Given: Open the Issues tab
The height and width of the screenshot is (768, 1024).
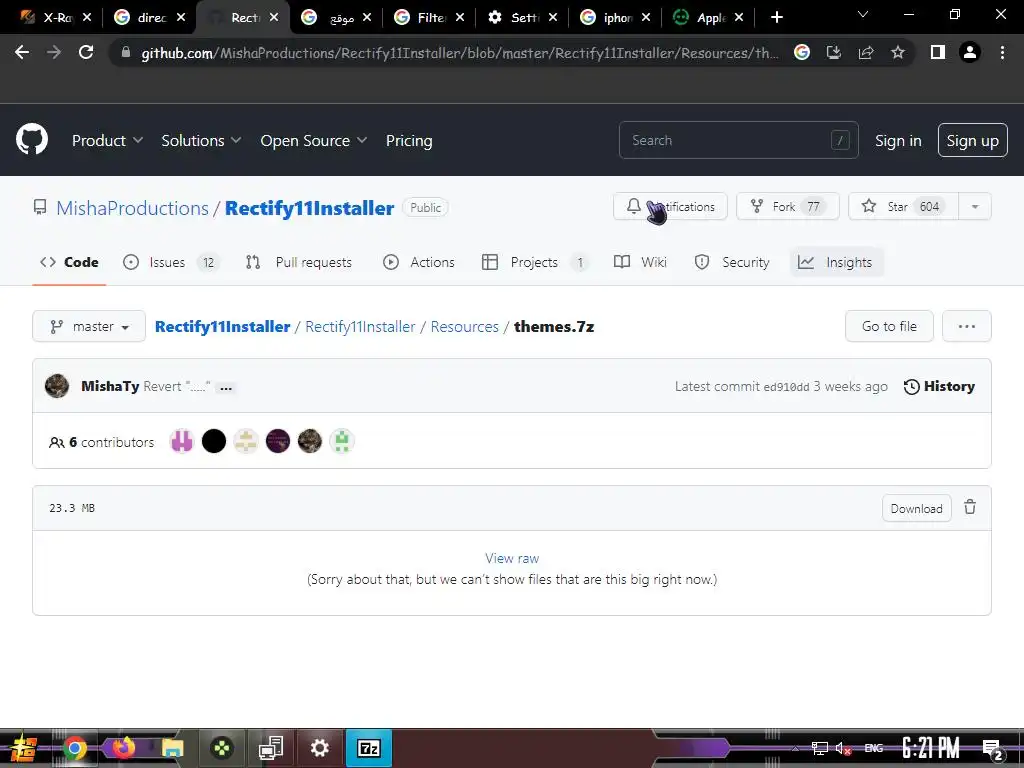Looking at the screenshot, I should 171,262.
